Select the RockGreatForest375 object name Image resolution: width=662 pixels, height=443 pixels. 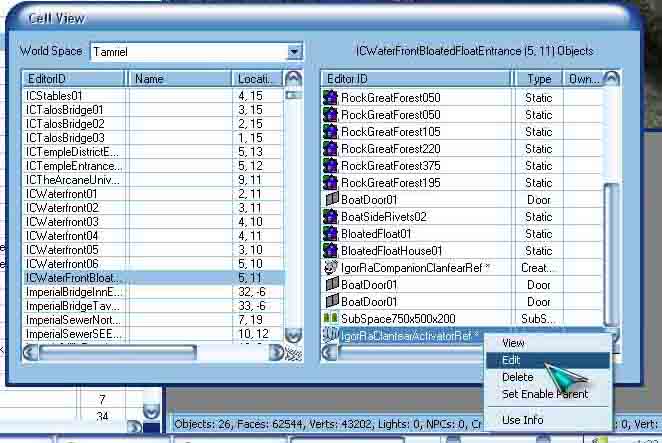(391, 166)
